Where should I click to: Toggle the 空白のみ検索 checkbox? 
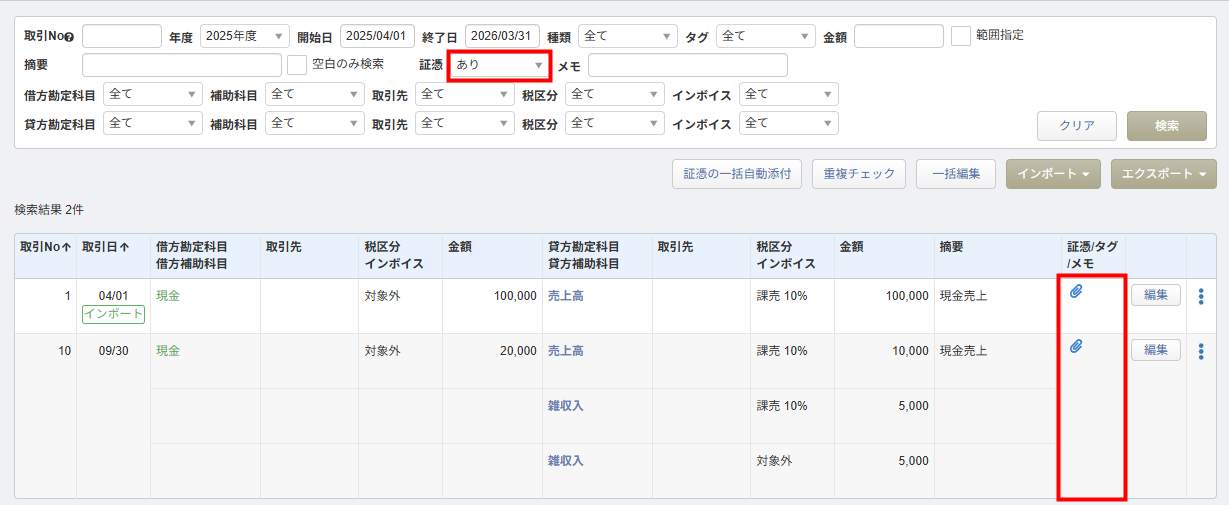pos(297,64)
